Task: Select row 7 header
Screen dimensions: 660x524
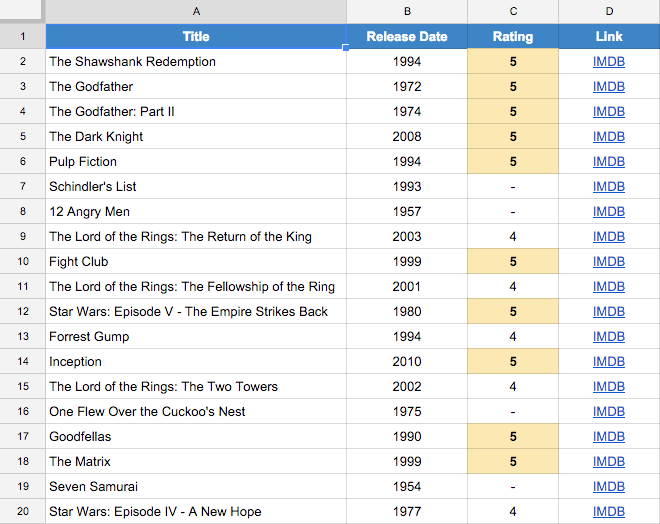Action: click(22, 187)
